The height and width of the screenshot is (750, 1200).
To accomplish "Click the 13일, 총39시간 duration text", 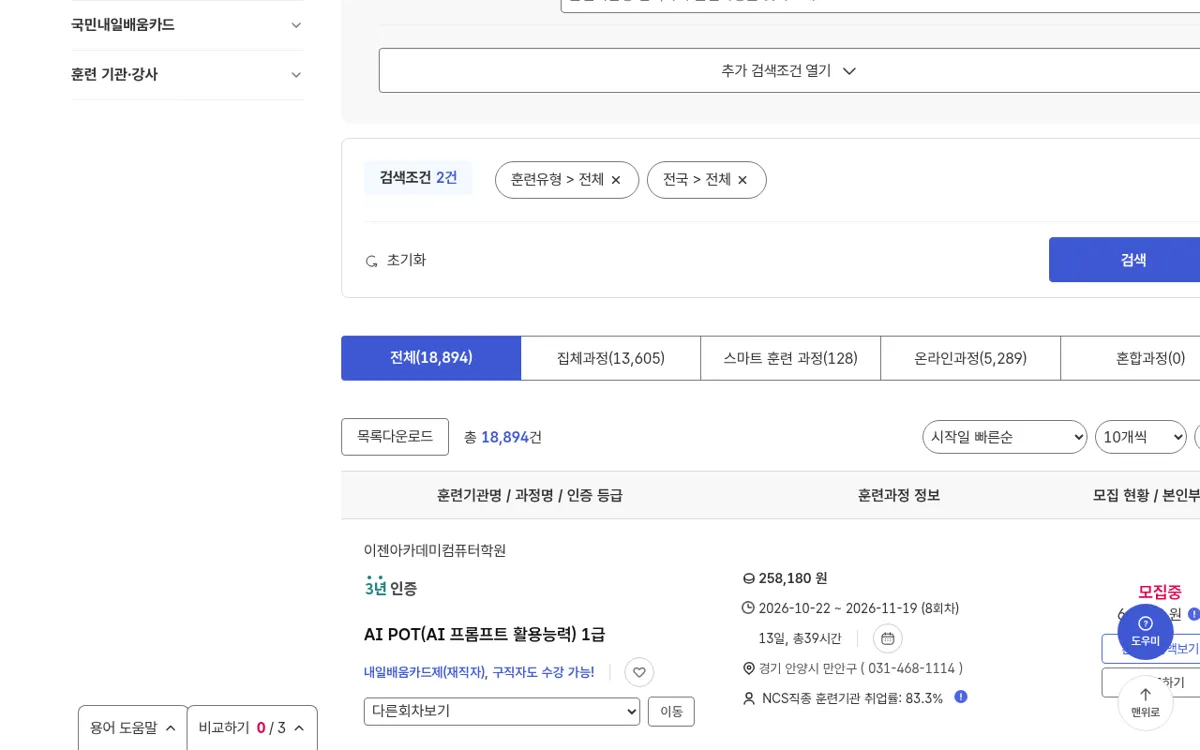I will click(800, 638).
